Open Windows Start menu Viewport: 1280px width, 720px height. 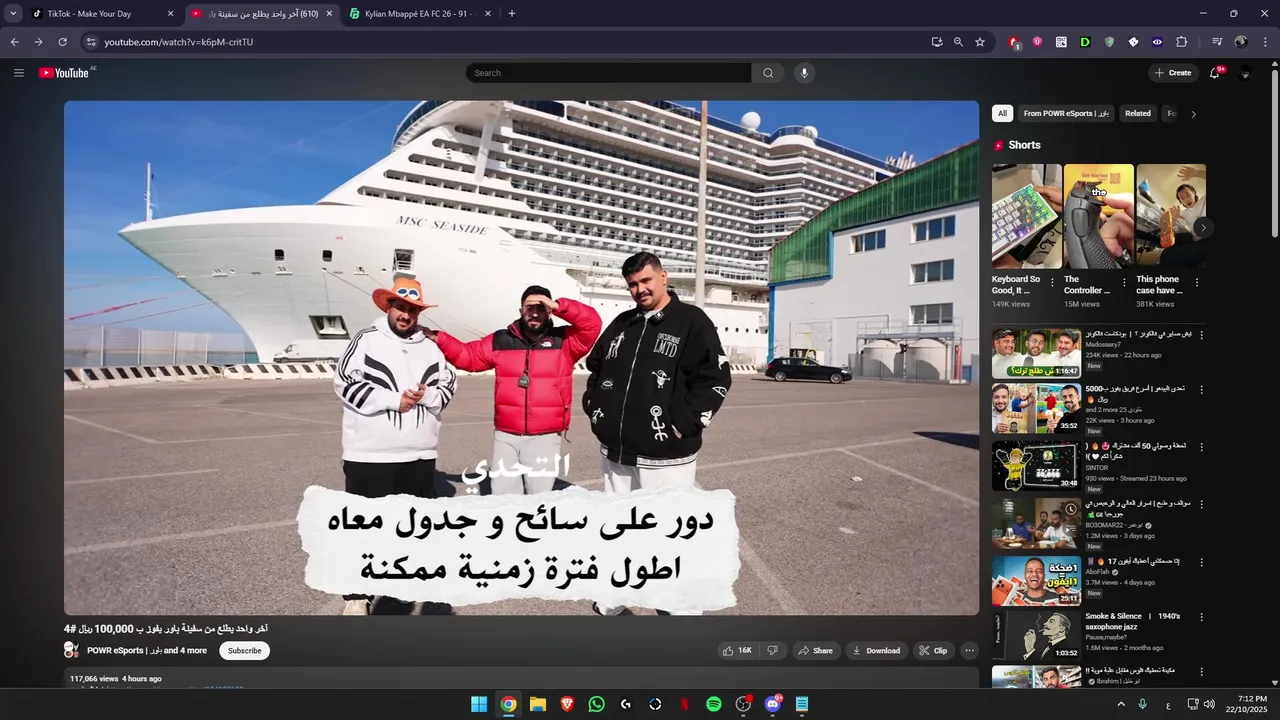click(x=479, y=704)
